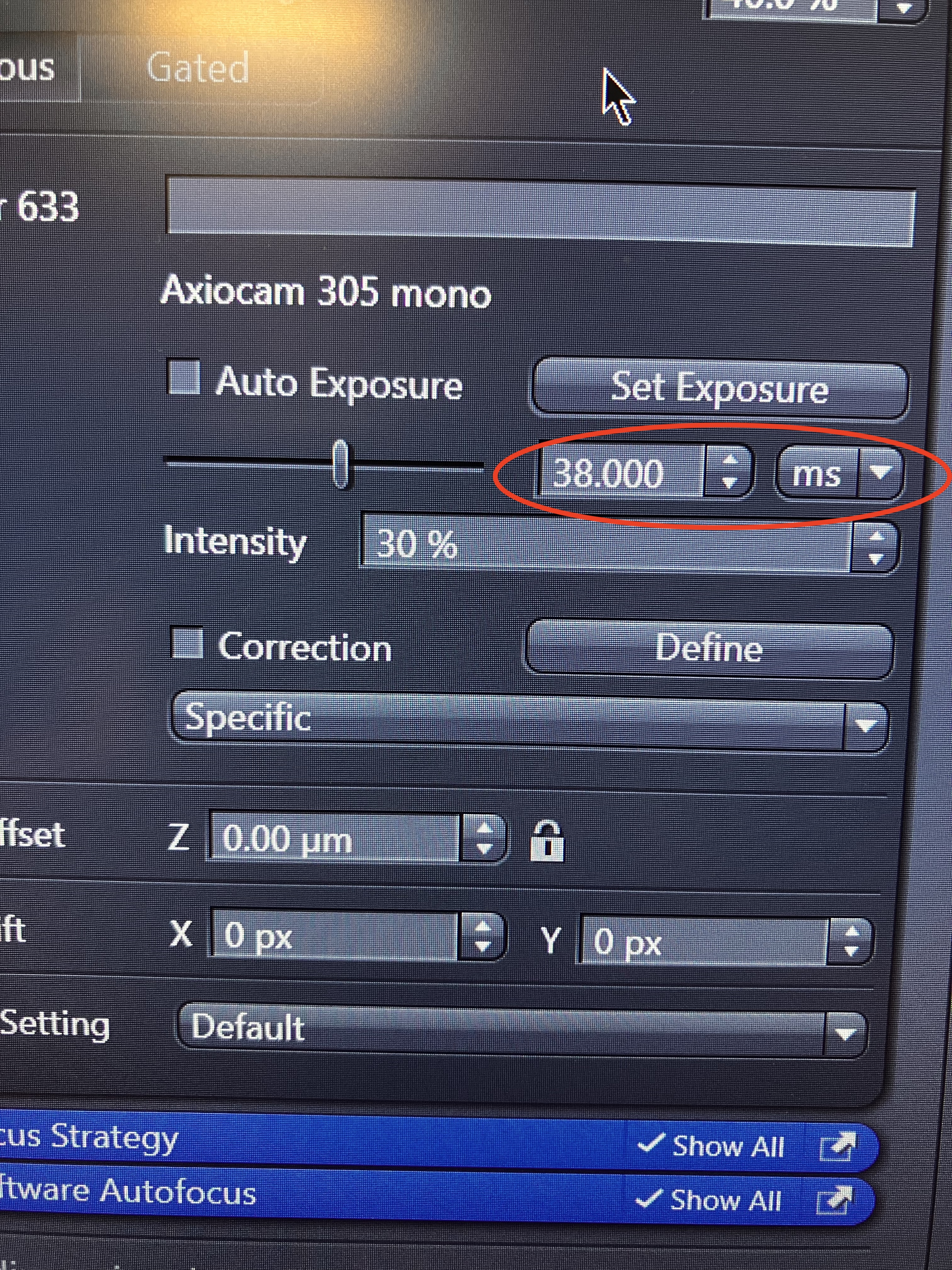The height and width of the screenshot is (1270, 952).
Task: Pop out the Focus Strategy panel
Action: pyautogui.click(x=838, y=1146)
